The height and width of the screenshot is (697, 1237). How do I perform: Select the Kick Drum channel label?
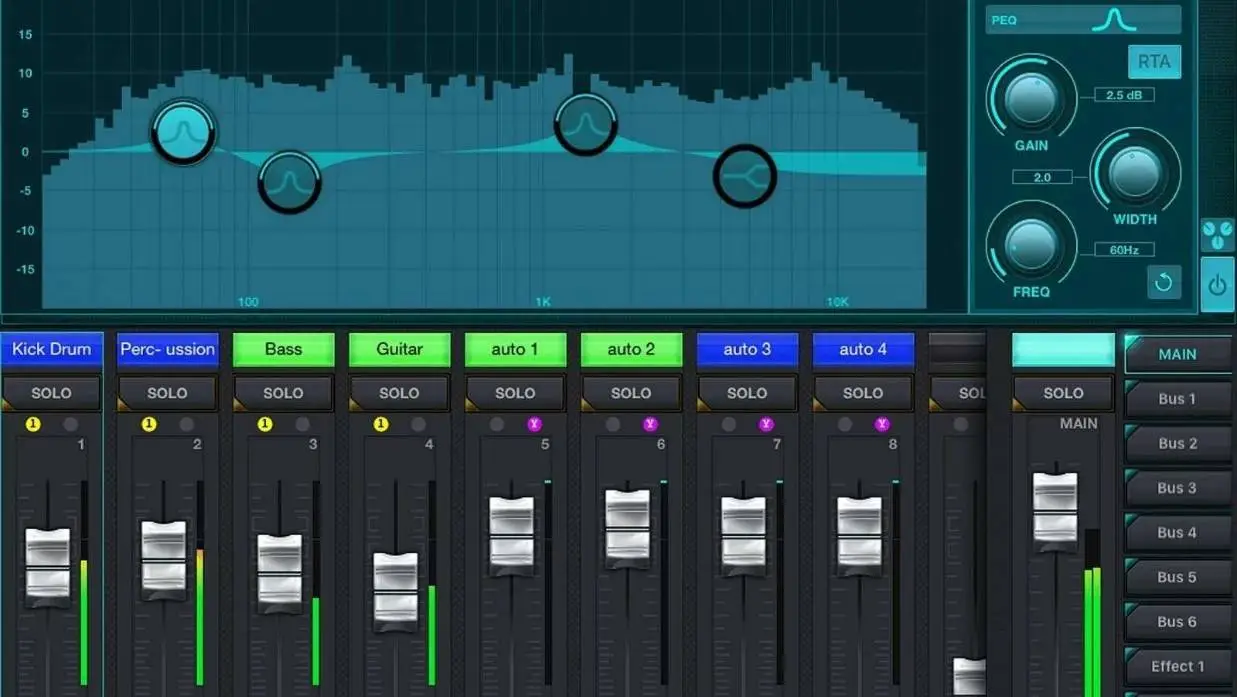click(51, 349)
